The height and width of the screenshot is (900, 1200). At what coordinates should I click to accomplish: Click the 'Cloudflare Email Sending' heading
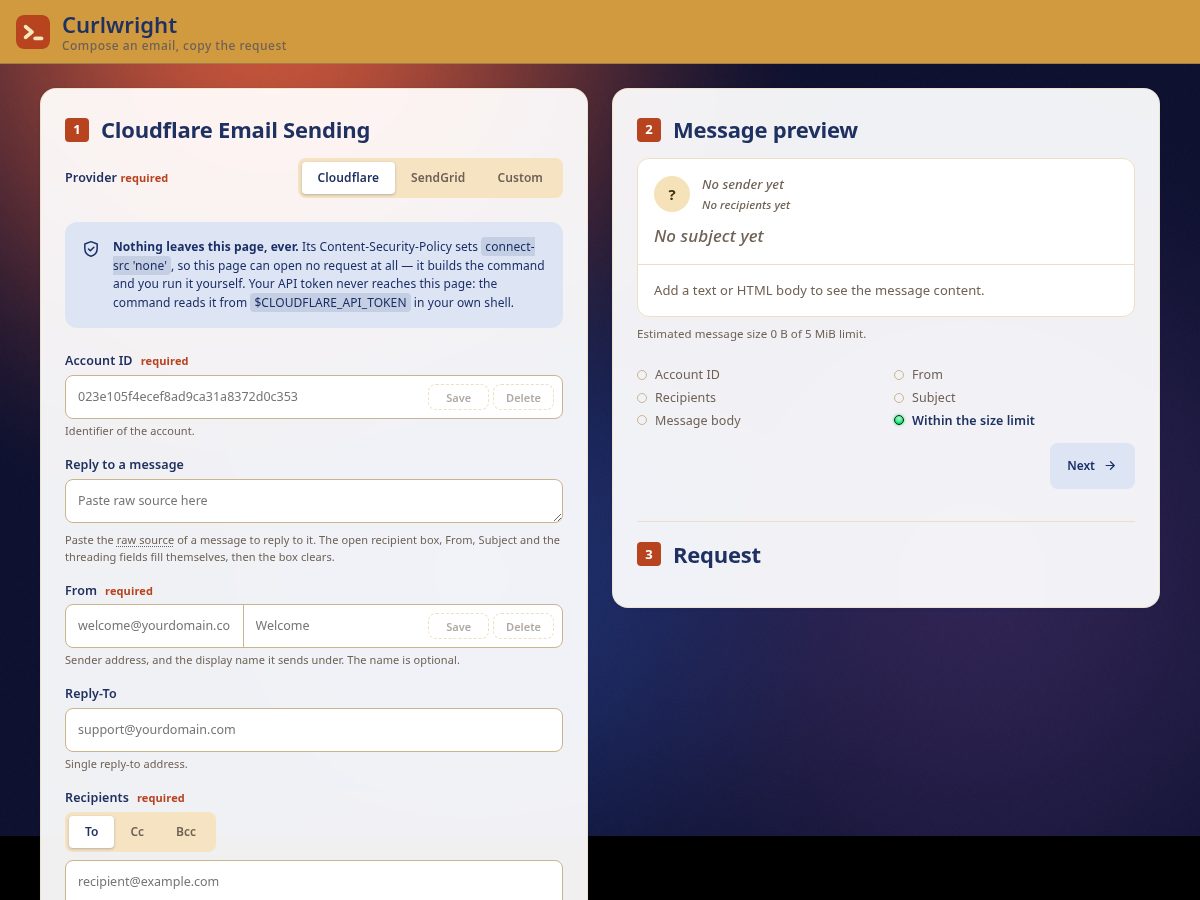coord(235,131)
